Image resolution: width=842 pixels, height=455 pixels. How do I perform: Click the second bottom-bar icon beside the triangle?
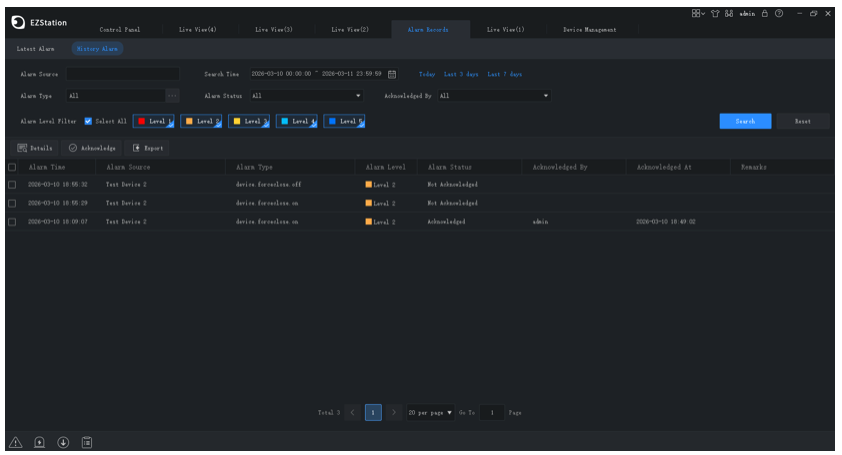click(39, 442)
